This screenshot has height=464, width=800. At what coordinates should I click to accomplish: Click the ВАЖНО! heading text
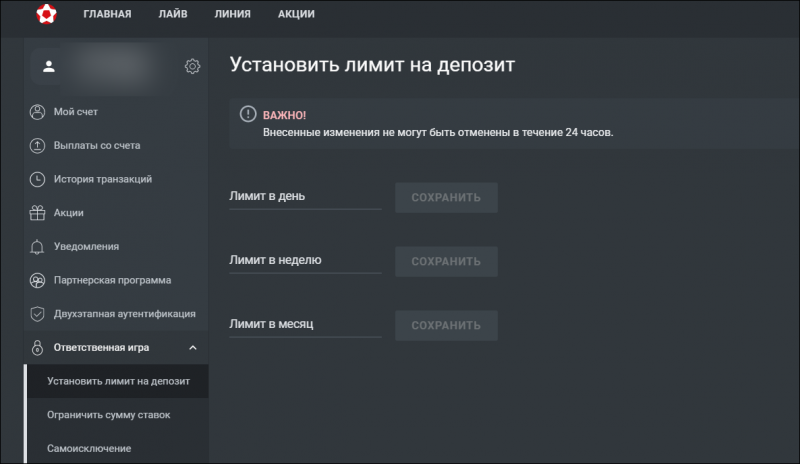(x=284, y=115)
